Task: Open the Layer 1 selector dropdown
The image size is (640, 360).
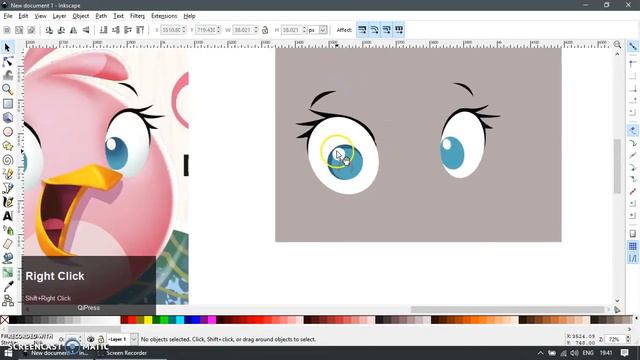Action: point(134,339)
